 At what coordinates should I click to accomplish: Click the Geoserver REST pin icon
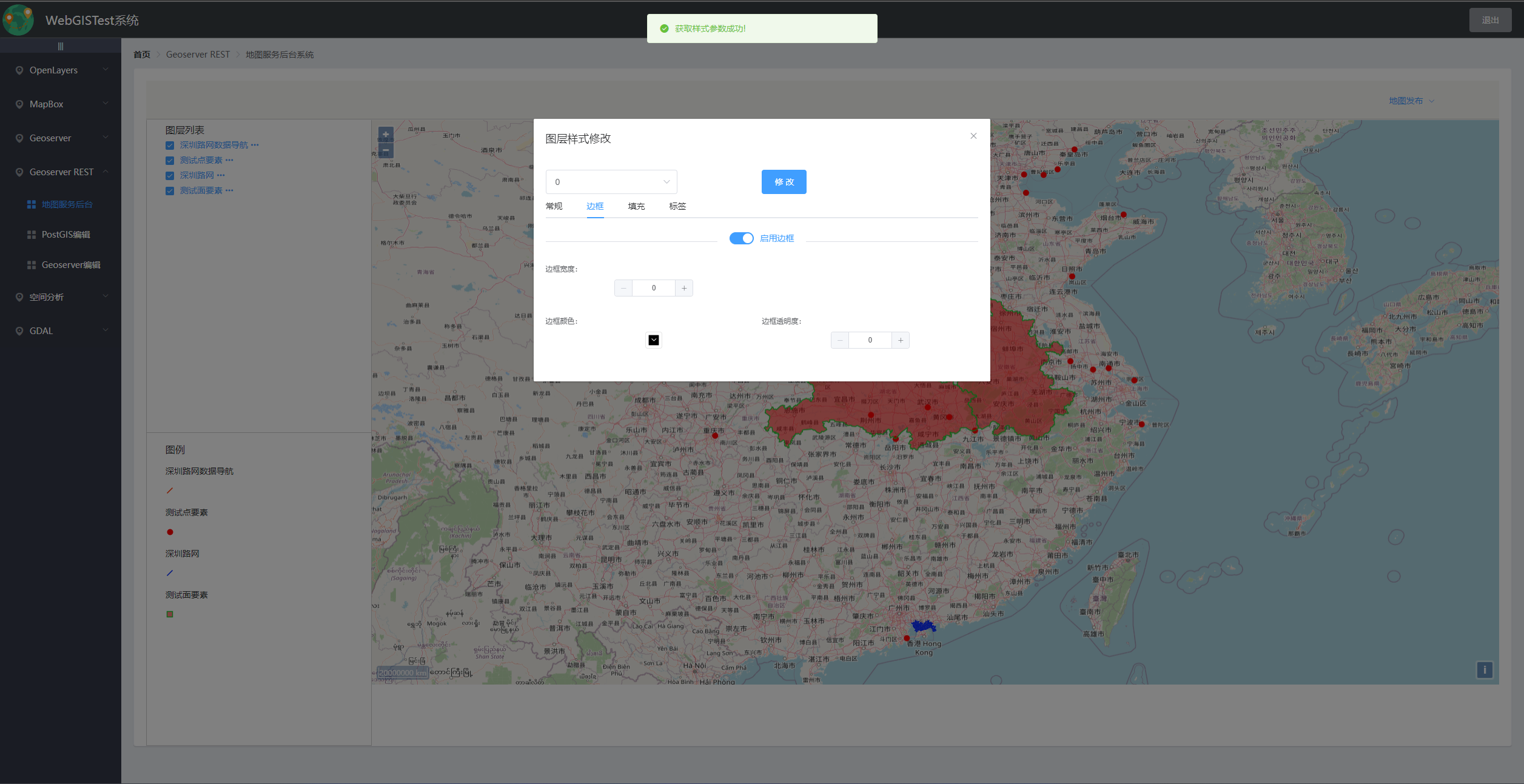pyautogui.click(x=19, y=172)
